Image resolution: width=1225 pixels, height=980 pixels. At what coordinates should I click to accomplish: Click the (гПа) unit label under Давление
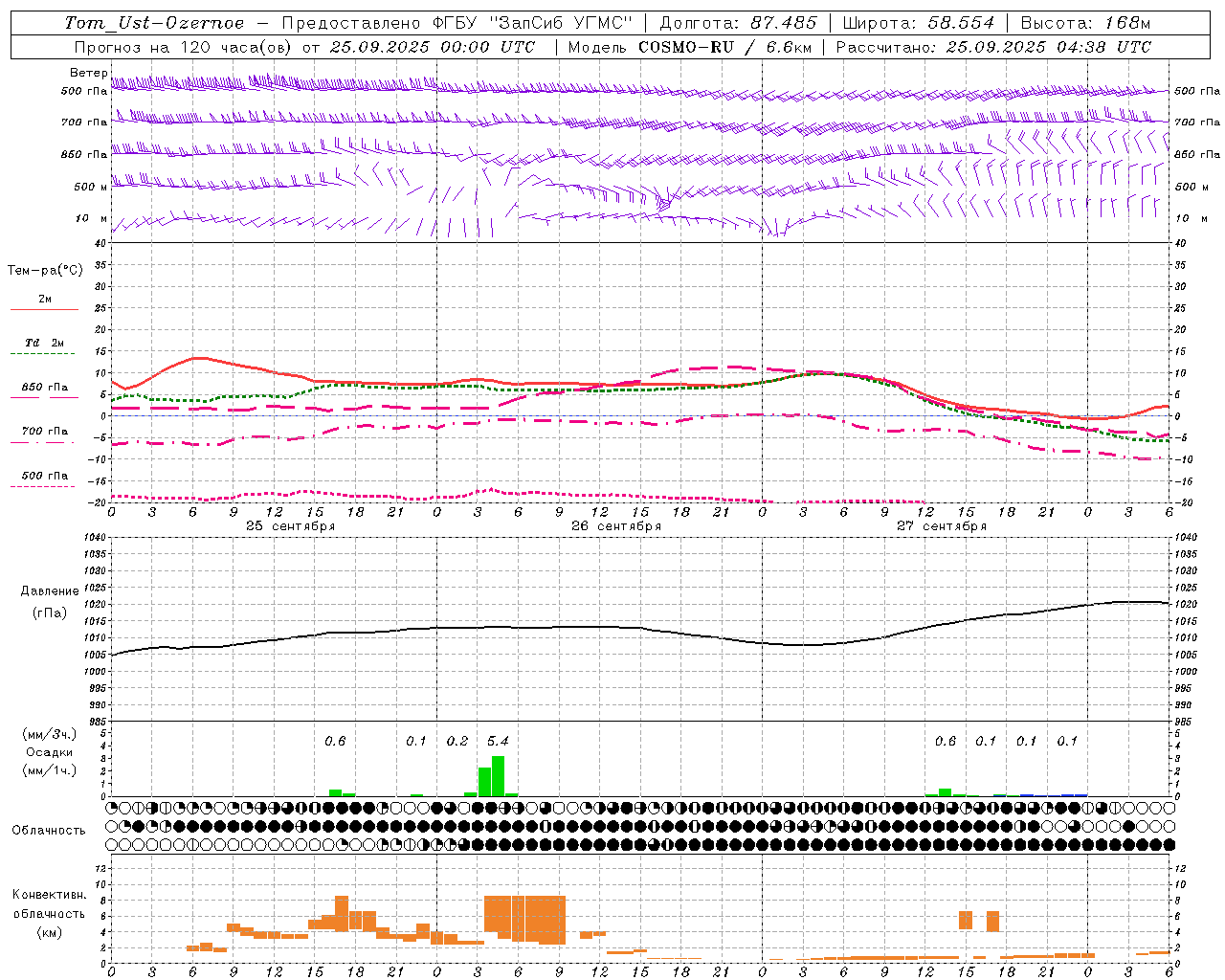(50, 613)
